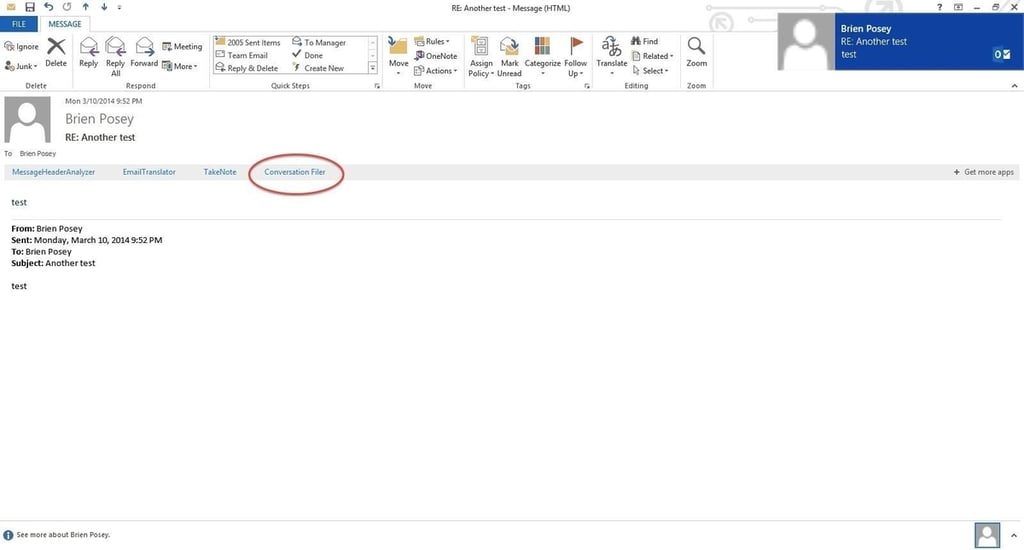Screen dimensions: 1024x550
Task: Expand the Move dropdown
Action: 398,57
